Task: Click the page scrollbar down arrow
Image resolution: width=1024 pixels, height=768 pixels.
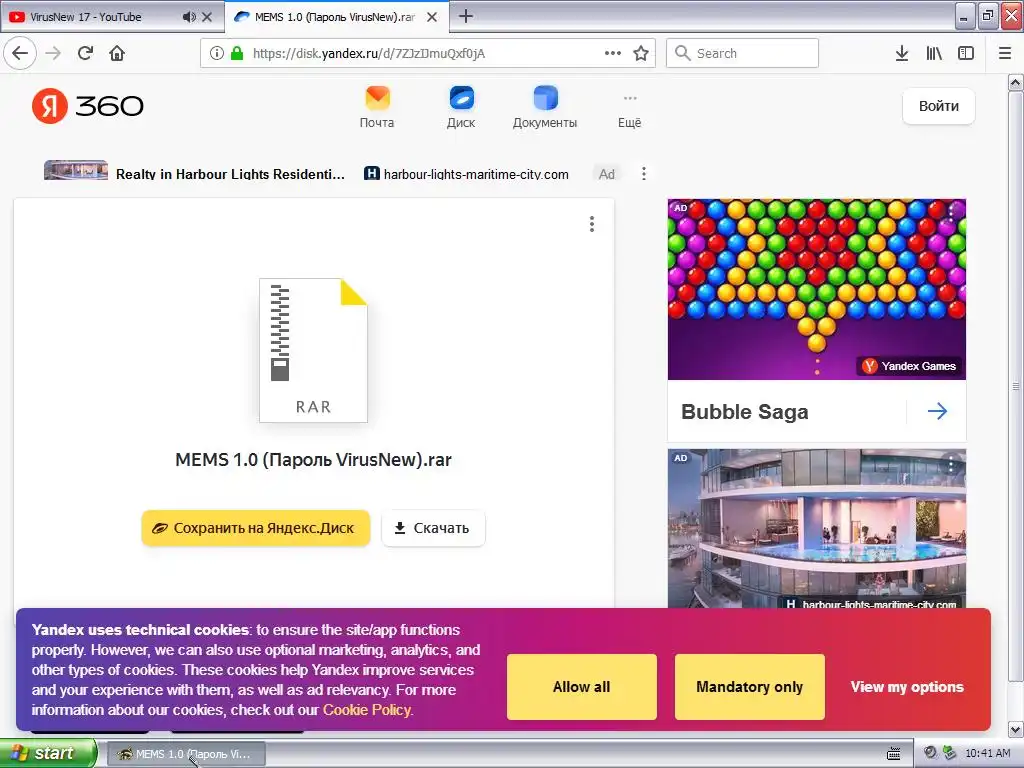Action: tap(1016, 729)
